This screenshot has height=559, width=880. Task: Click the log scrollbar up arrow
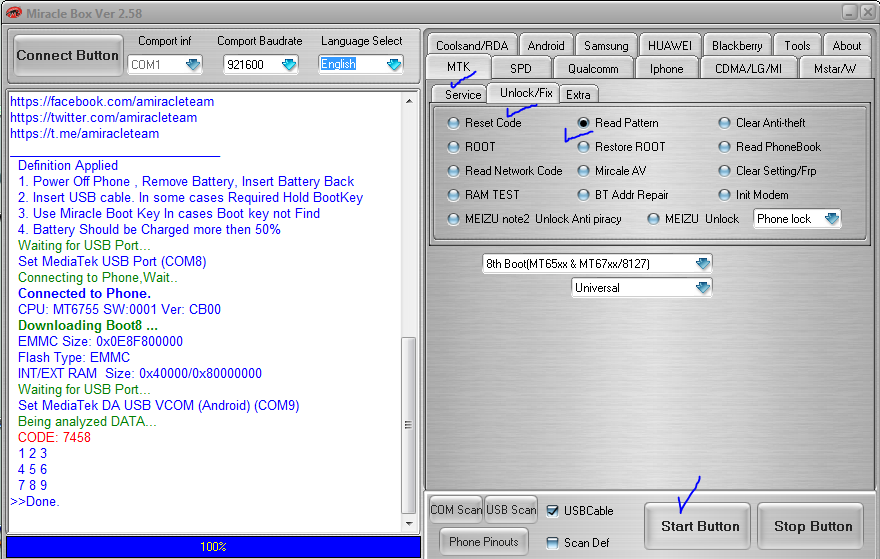tap(409, 102)
